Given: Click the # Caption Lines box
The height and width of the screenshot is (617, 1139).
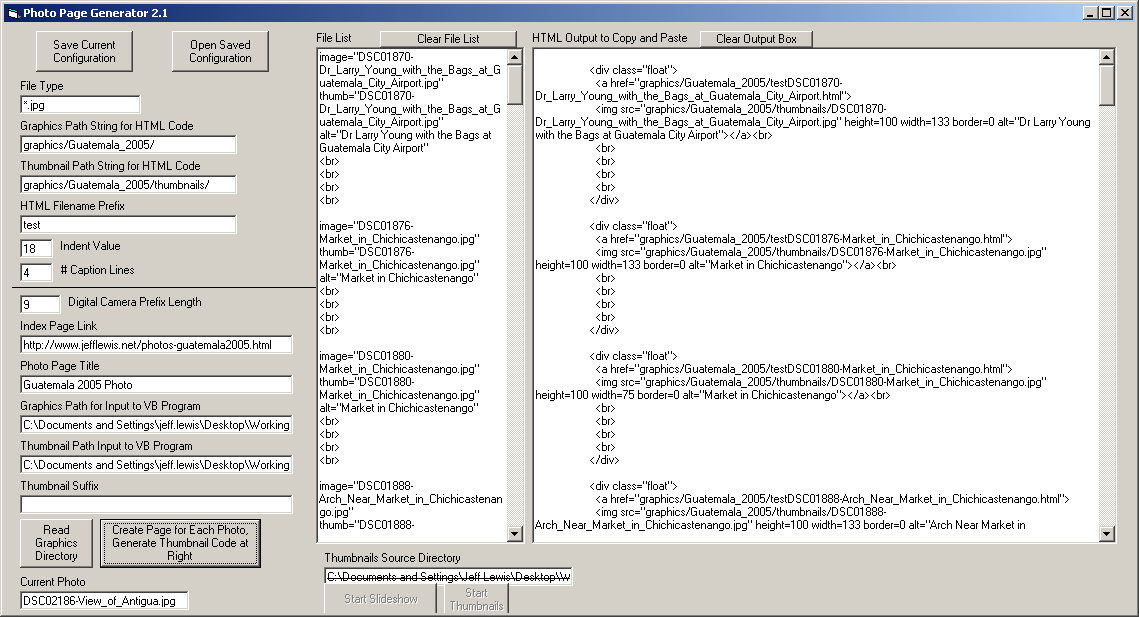Looking at the screenshot, I should (x=36, y=272).
